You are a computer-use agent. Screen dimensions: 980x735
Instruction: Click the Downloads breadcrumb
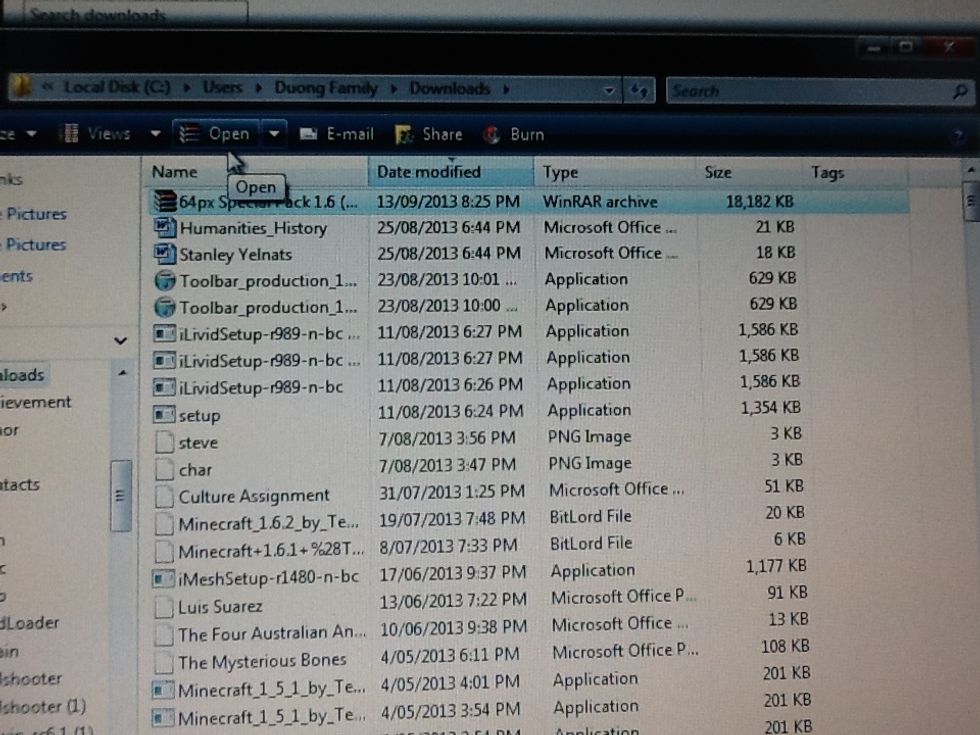pyautogui.click(x=449, y=89)
